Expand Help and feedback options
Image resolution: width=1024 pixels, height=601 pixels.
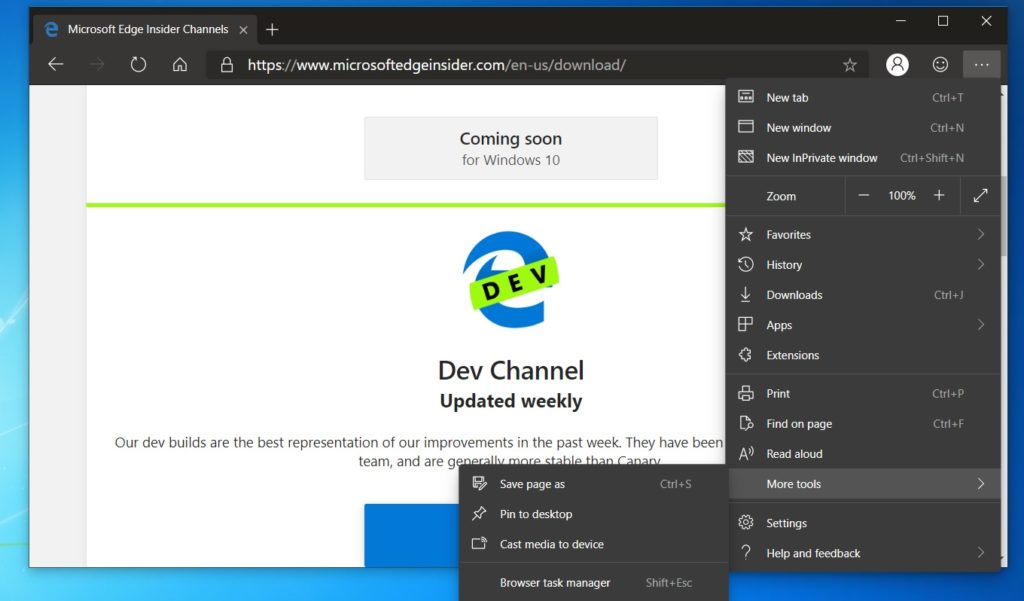(x=814, y=552)
